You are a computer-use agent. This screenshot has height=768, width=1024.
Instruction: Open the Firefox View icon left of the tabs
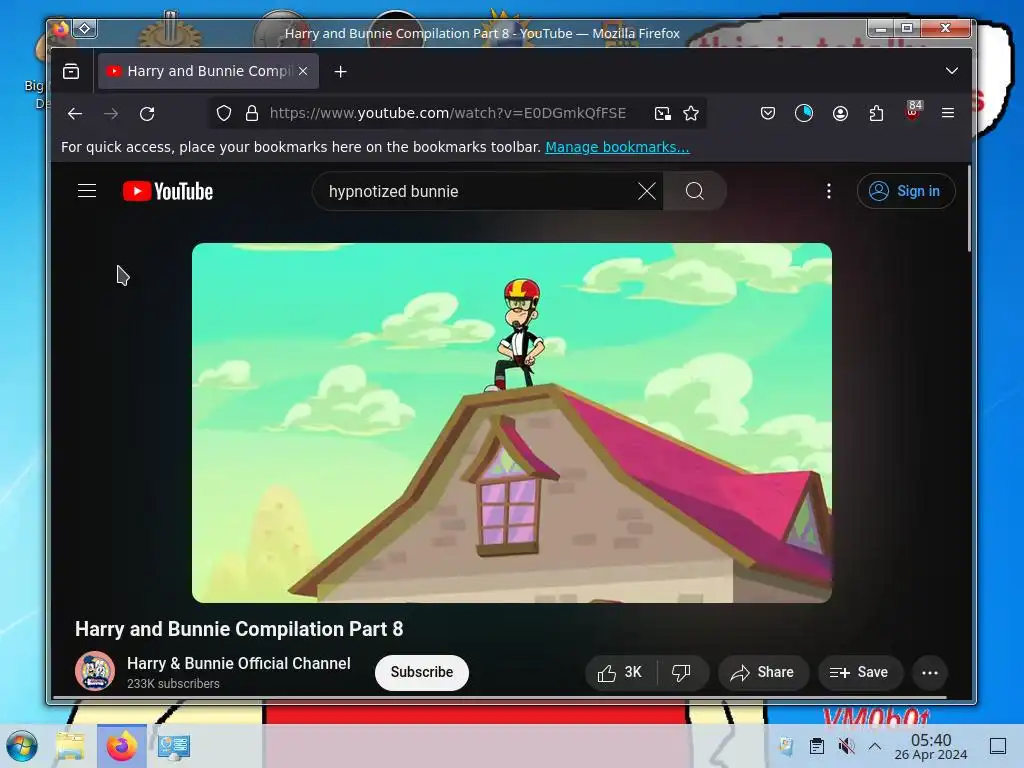click(71, 71)
